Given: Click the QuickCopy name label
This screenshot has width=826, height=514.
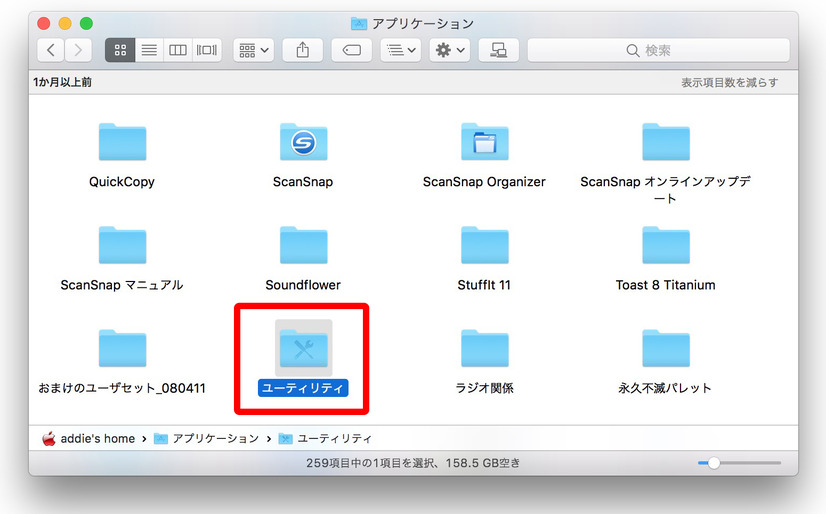Looking at the screenshot, I should coord(122,182).
